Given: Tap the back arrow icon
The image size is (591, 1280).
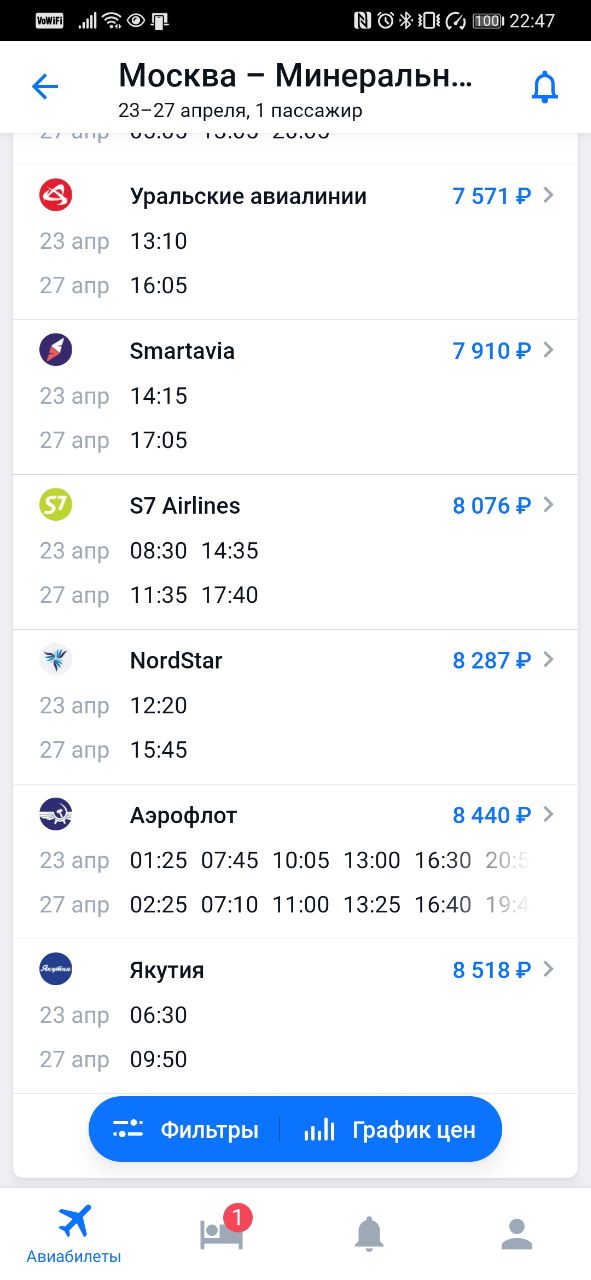Looking at the screenshot, I should point(45,86).
